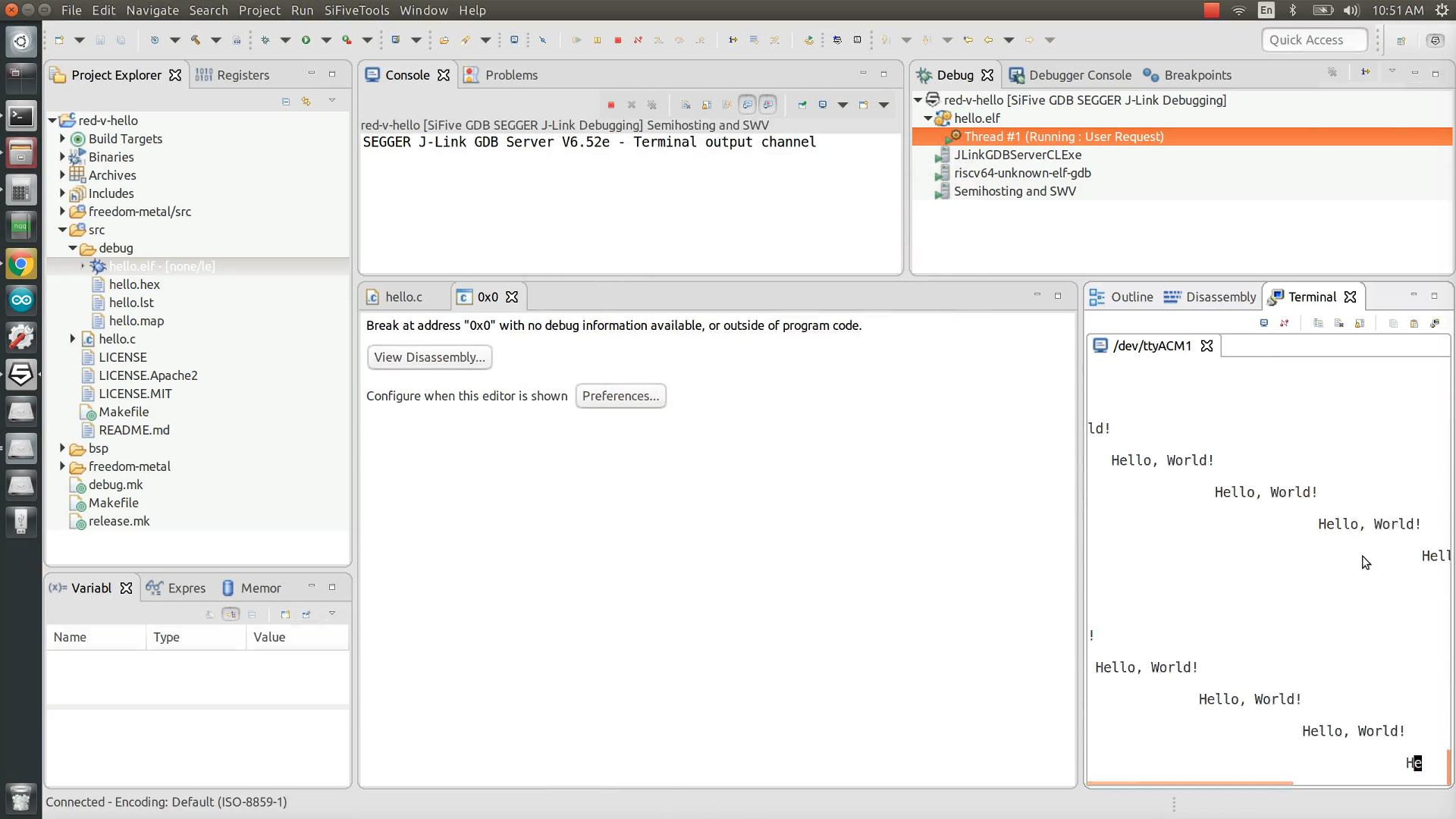
Task: Open the dropdown arrow beside Run icon
Action: (326, 40)
